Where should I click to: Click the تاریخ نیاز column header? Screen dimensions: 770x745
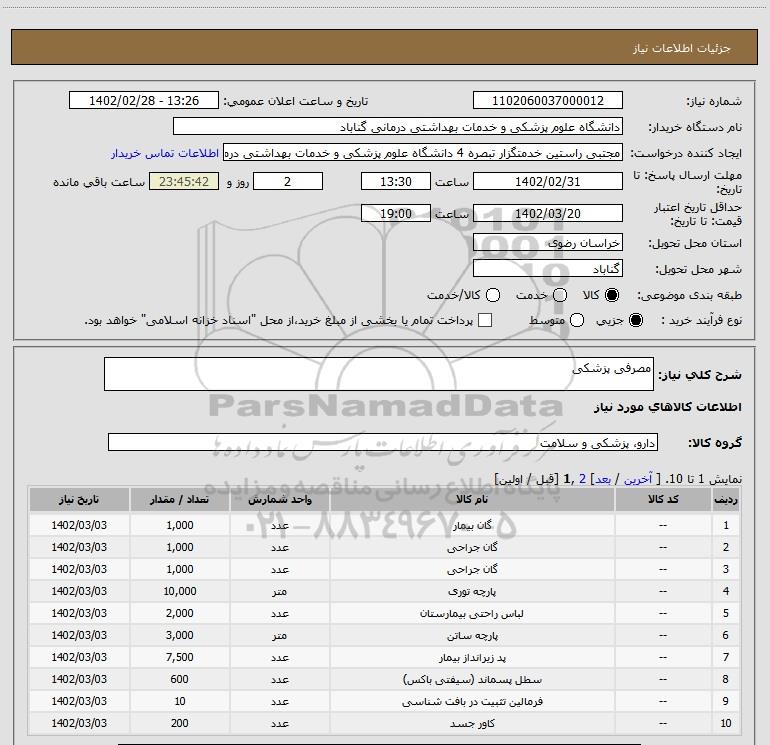pos(79,499)
